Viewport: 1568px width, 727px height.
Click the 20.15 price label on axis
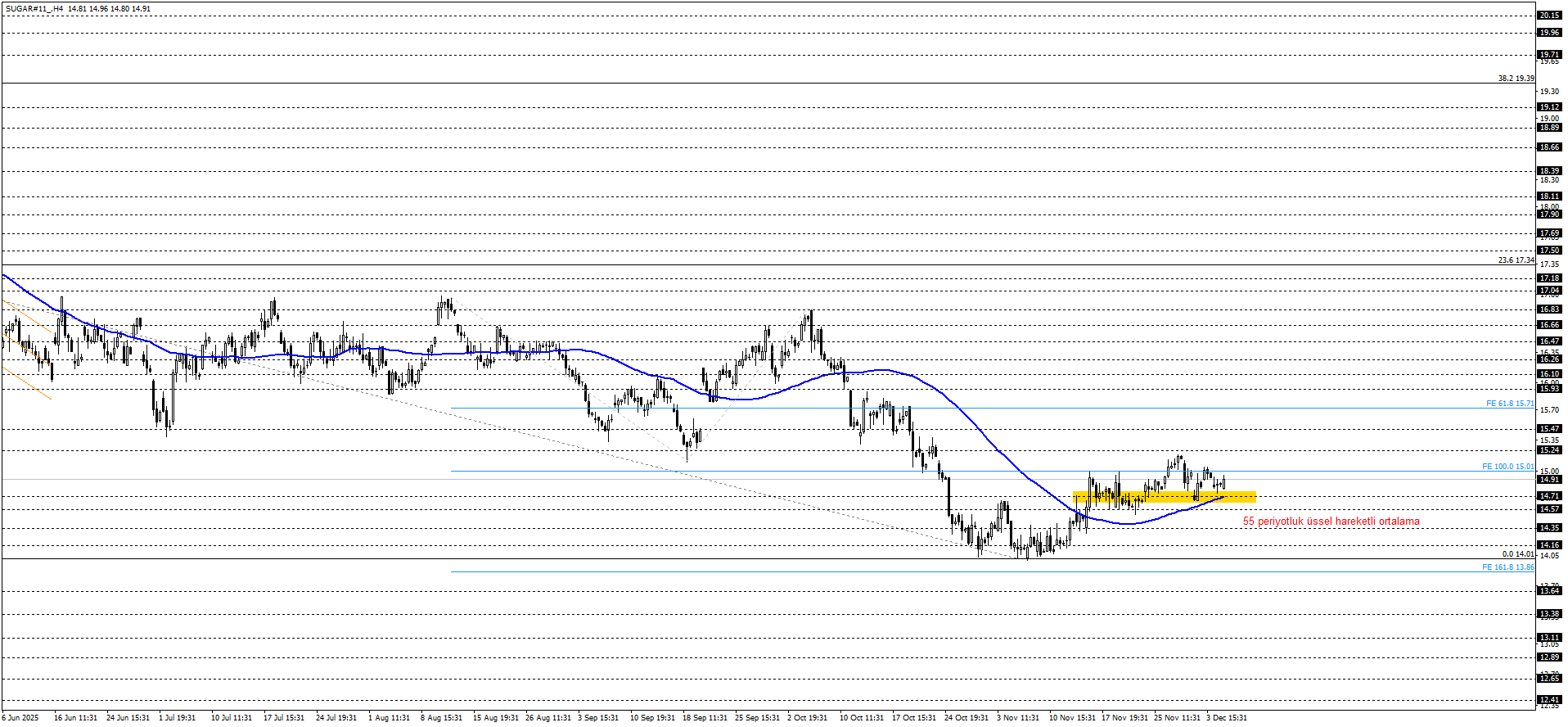tap(1548, 16)
